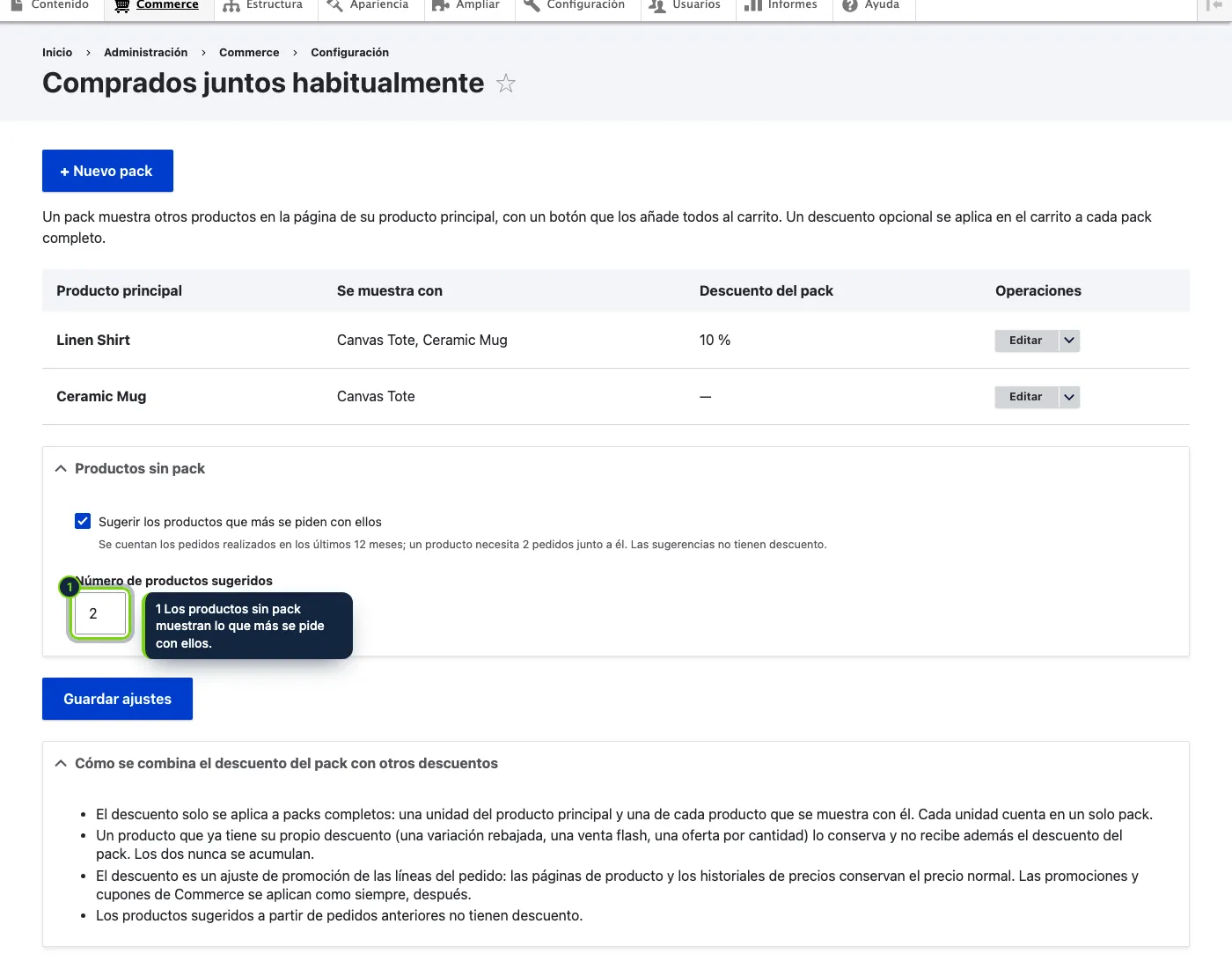Viewport: 1232px width, 968px height.
Task: Click the Estructura hierarchy icon
Action: pyautogui.click(x=231, y=5)
